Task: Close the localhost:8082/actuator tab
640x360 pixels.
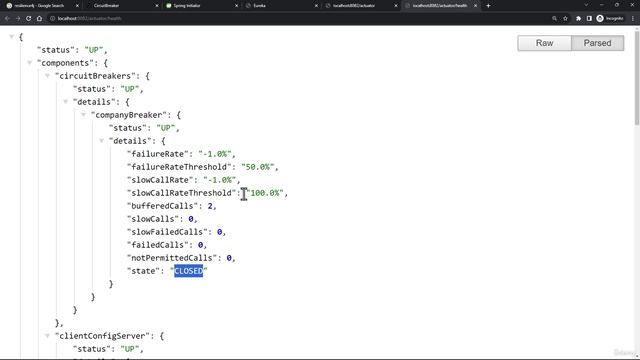Action: pyautogui.click(x=396, y=6)
